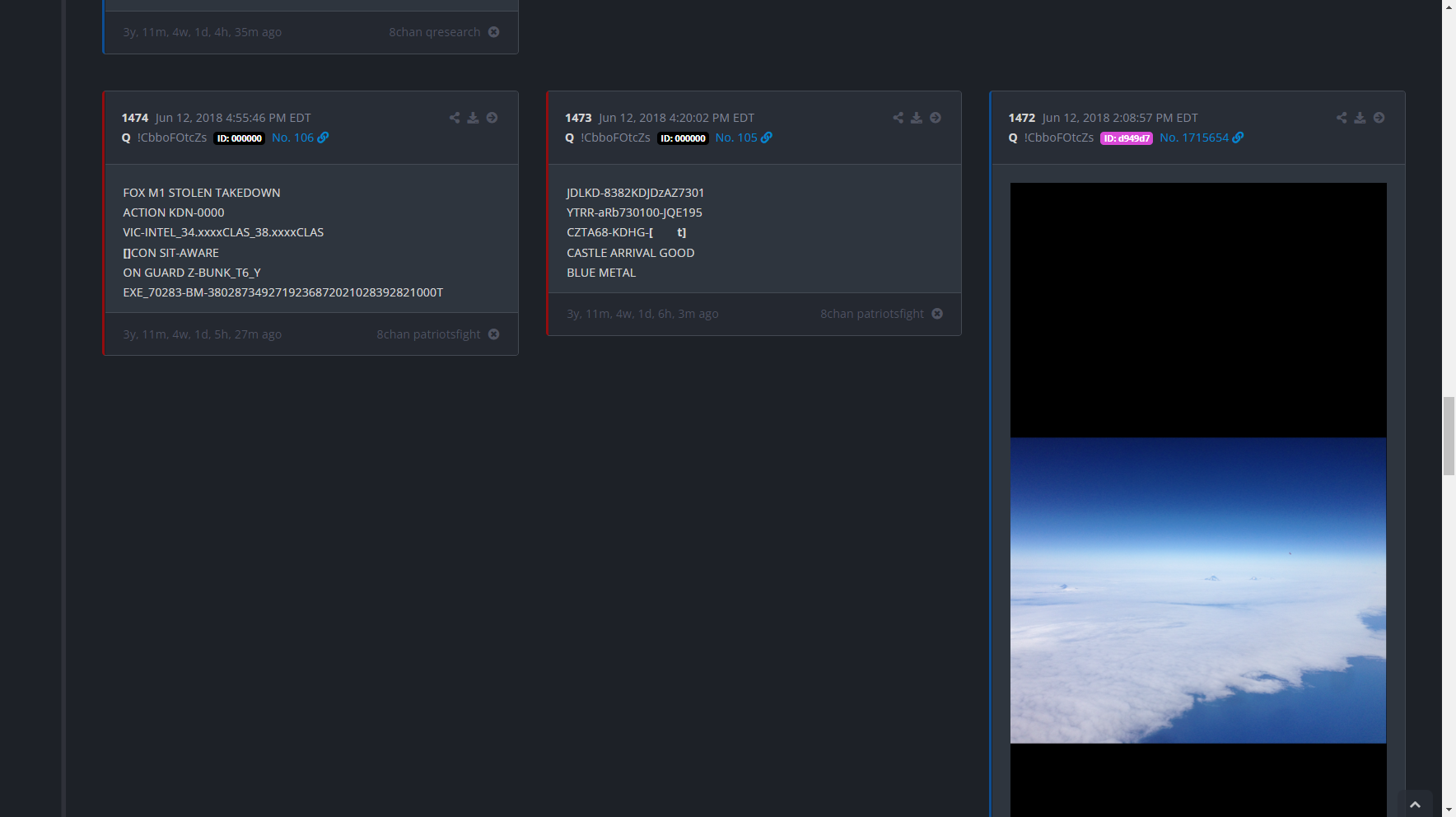Click ID: 000000 badge on post 1474
This screenshot has width=1456, height=817.
[240, 138]
